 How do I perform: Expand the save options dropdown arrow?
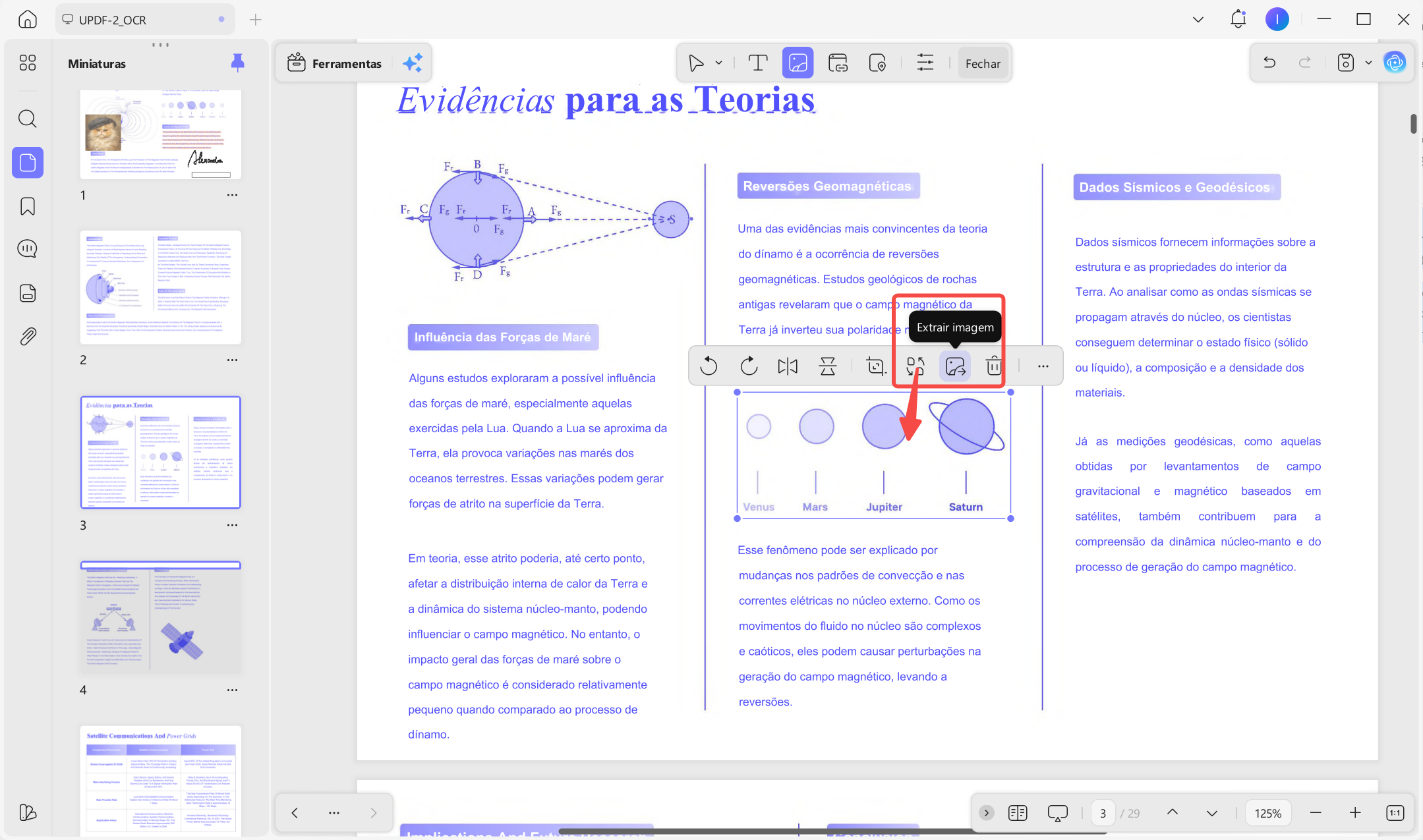click(x=1368, y=63)
